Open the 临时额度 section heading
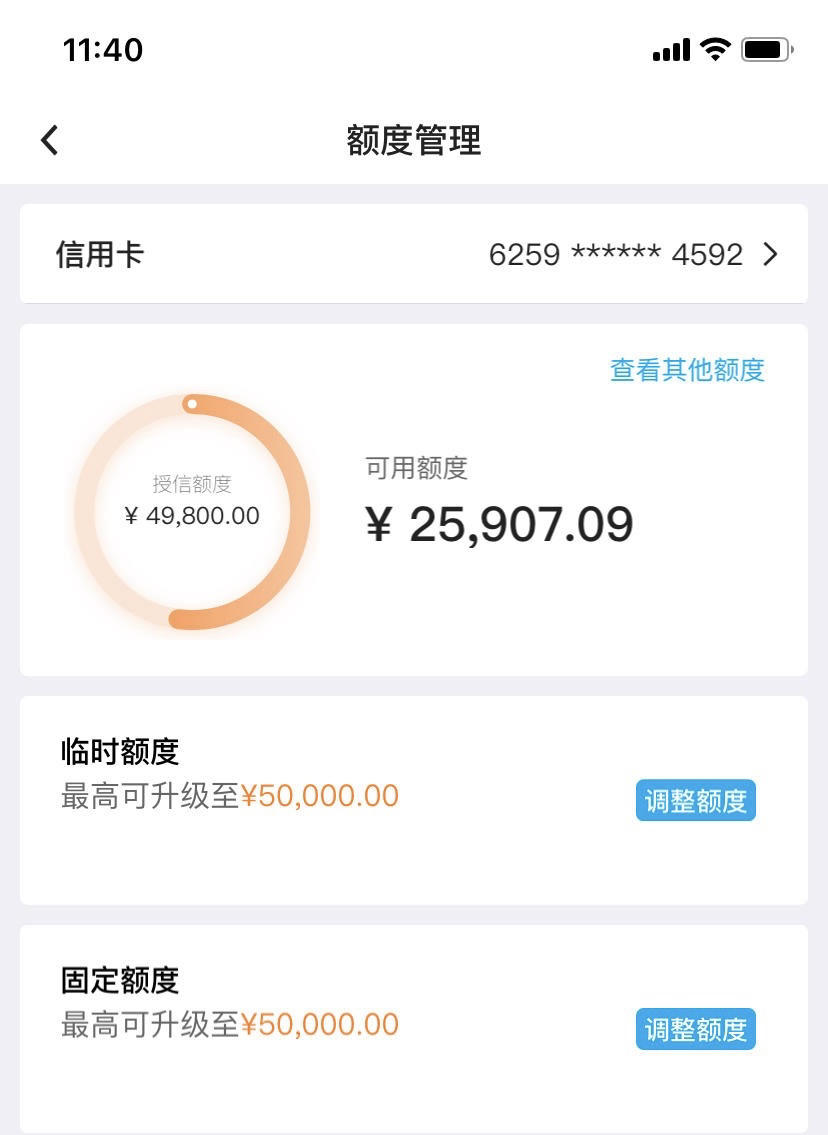Viewport: 828px width, 1135px height. pyautogui.click(x=120, y=751)
